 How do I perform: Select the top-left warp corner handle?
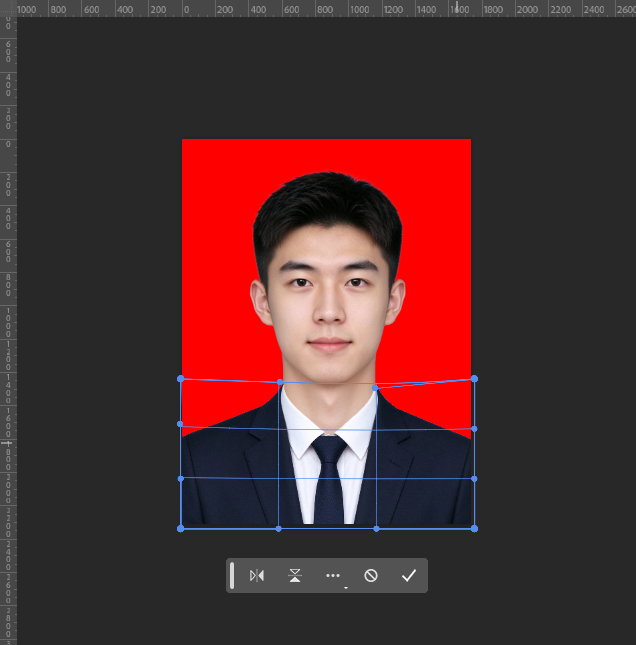pos(181,378)
